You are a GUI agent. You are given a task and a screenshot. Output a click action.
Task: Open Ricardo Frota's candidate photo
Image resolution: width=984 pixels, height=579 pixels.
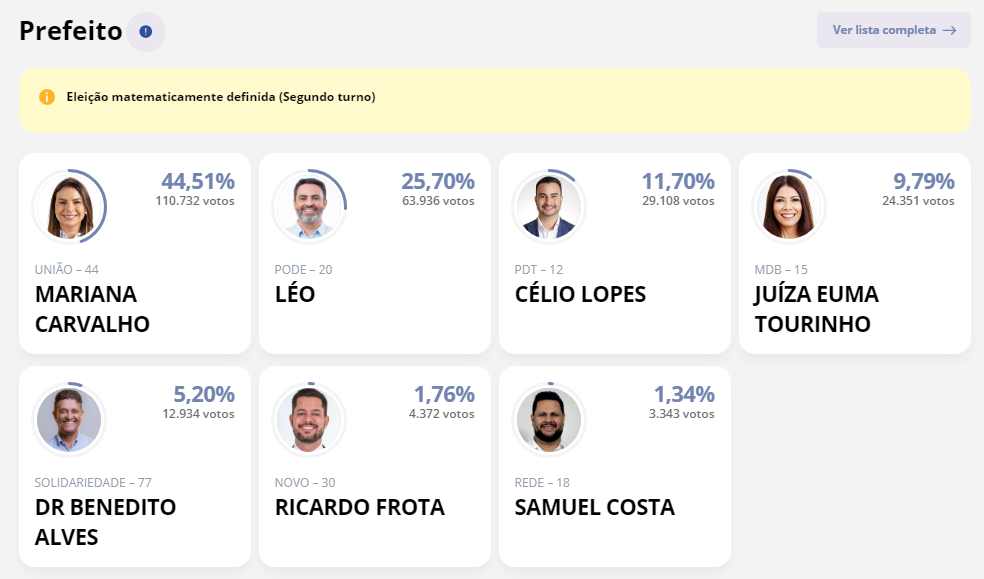point(309,420)
